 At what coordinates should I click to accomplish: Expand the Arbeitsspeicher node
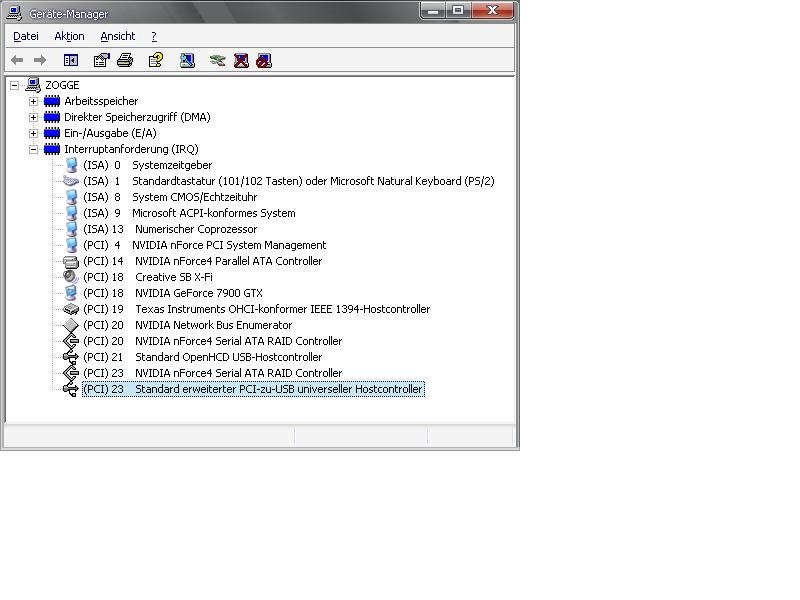(33, 101)
